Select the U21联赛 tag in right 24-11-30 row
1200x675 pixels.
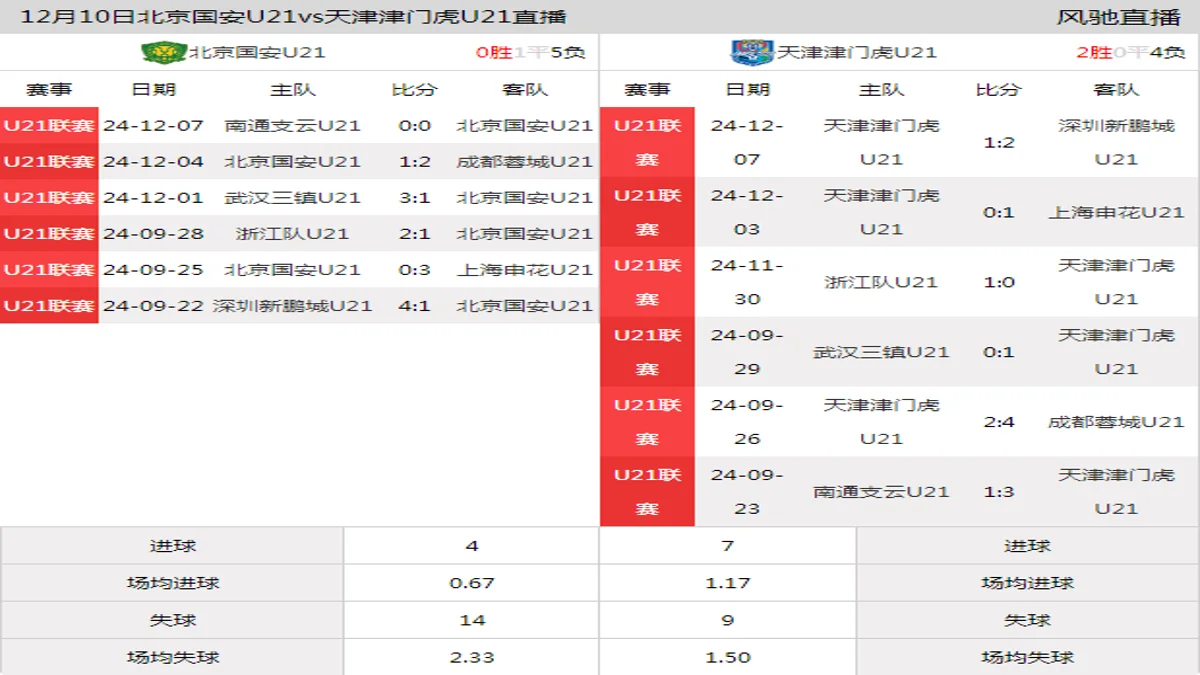point(647,282)
